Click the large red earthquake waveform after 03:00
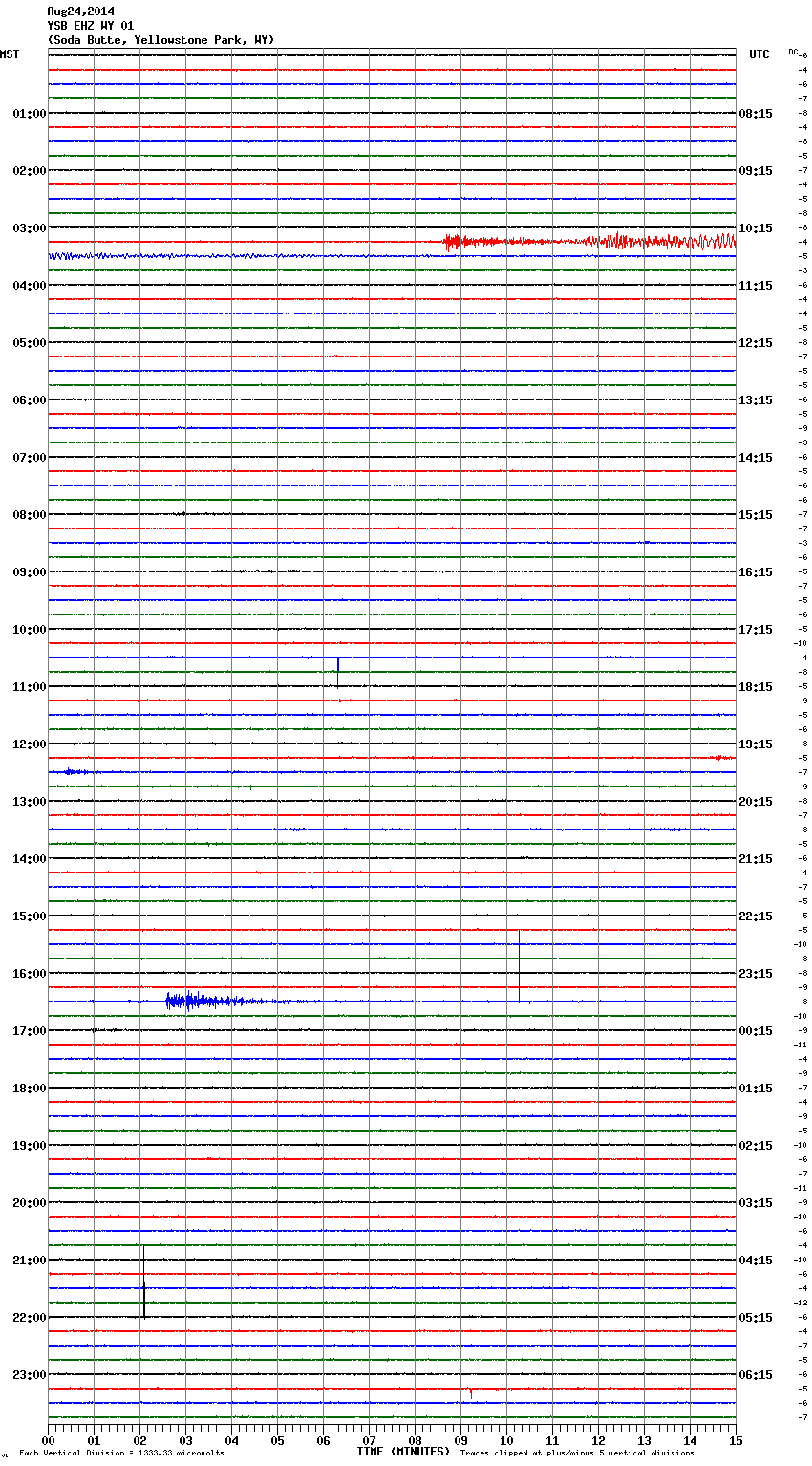812x1466 pixels. coord(589,242)
